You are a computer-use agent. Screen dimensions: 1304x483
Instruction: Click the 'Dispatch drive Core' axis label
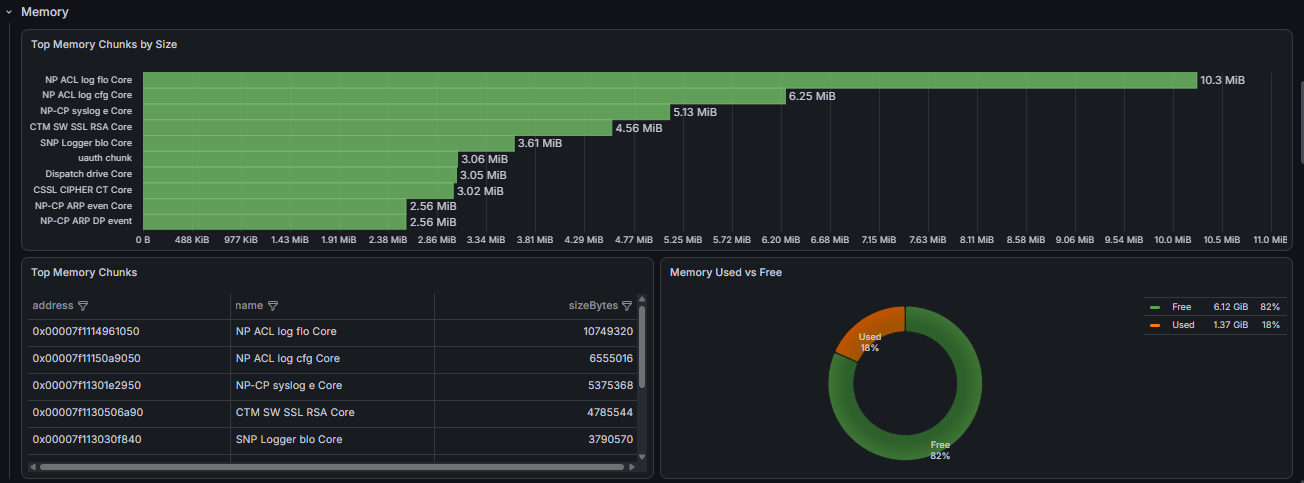(x=89, y=174)
